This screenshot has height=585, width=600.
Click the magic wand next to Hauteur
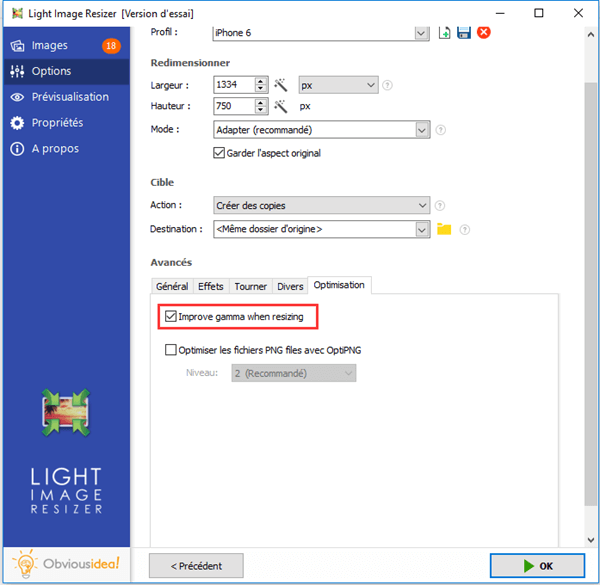[280, 106]
